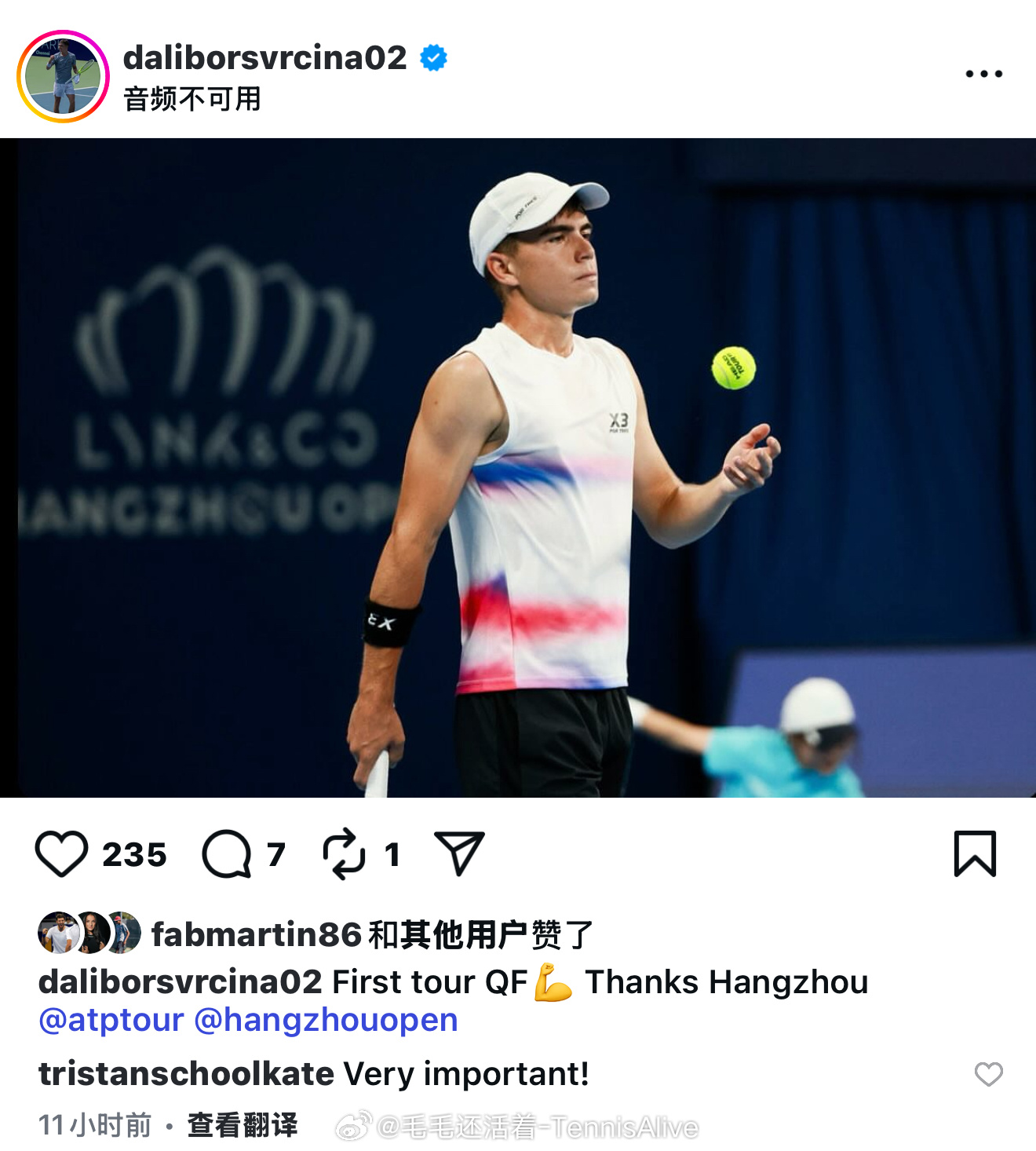The width and height of the screenshot is (1036, 1151).
Task: Repost using the circular arrows icon
Action: pos(344,853)
